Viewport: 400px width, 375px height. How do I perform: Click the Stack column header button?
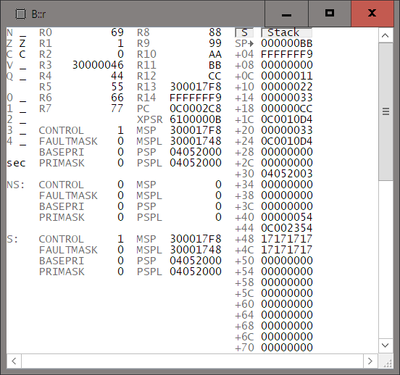point(287,33)
